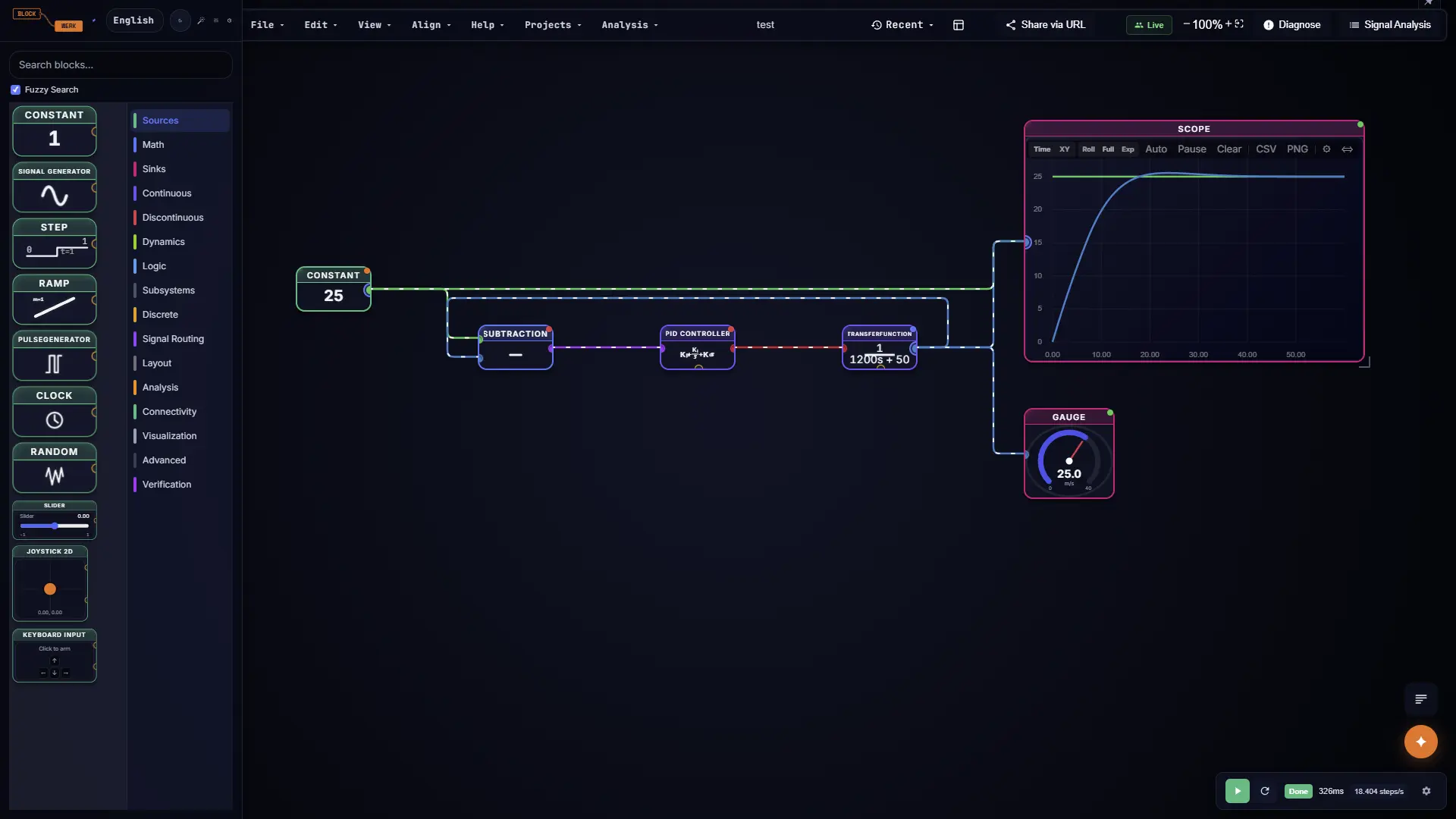1456x819 pixels.
Task: Select the Signal Generator sine wave block
Action: (54, 187)
